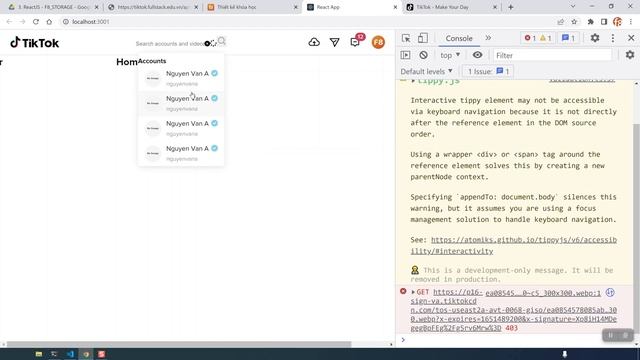Show the console sidebar
The width and height of the screenshot is (640, 360).
405,55
